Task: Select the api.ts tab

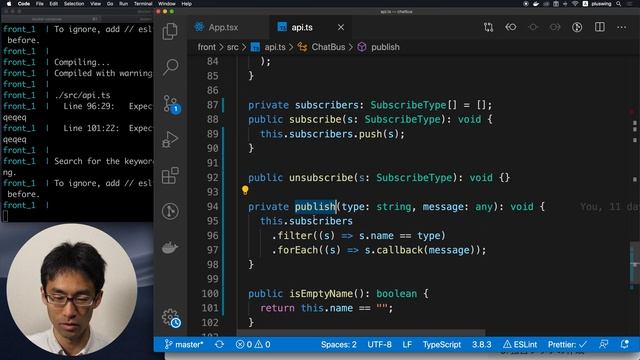Action: [x=301, y=27]
